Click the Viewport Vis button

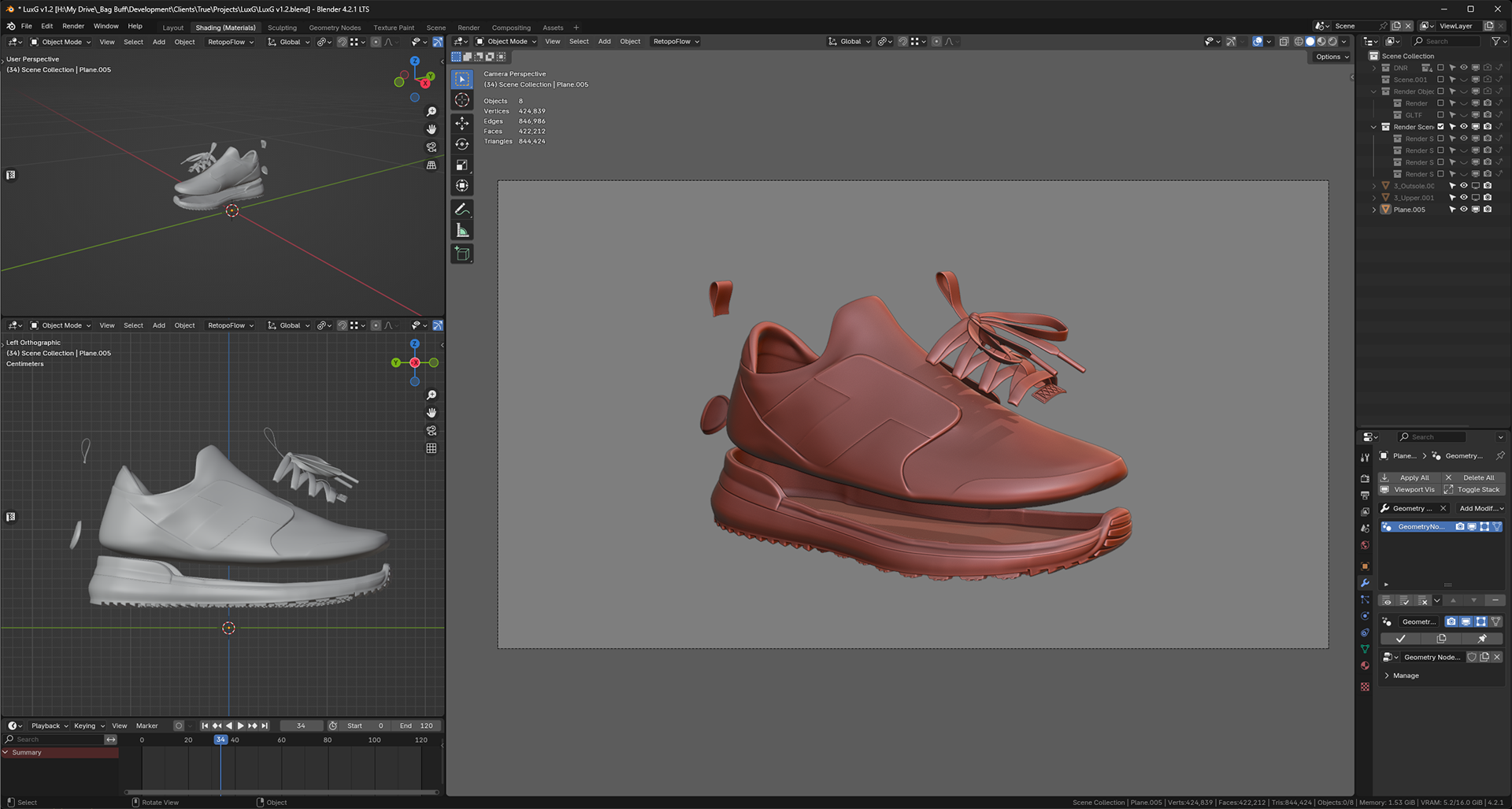(1409, 490)
